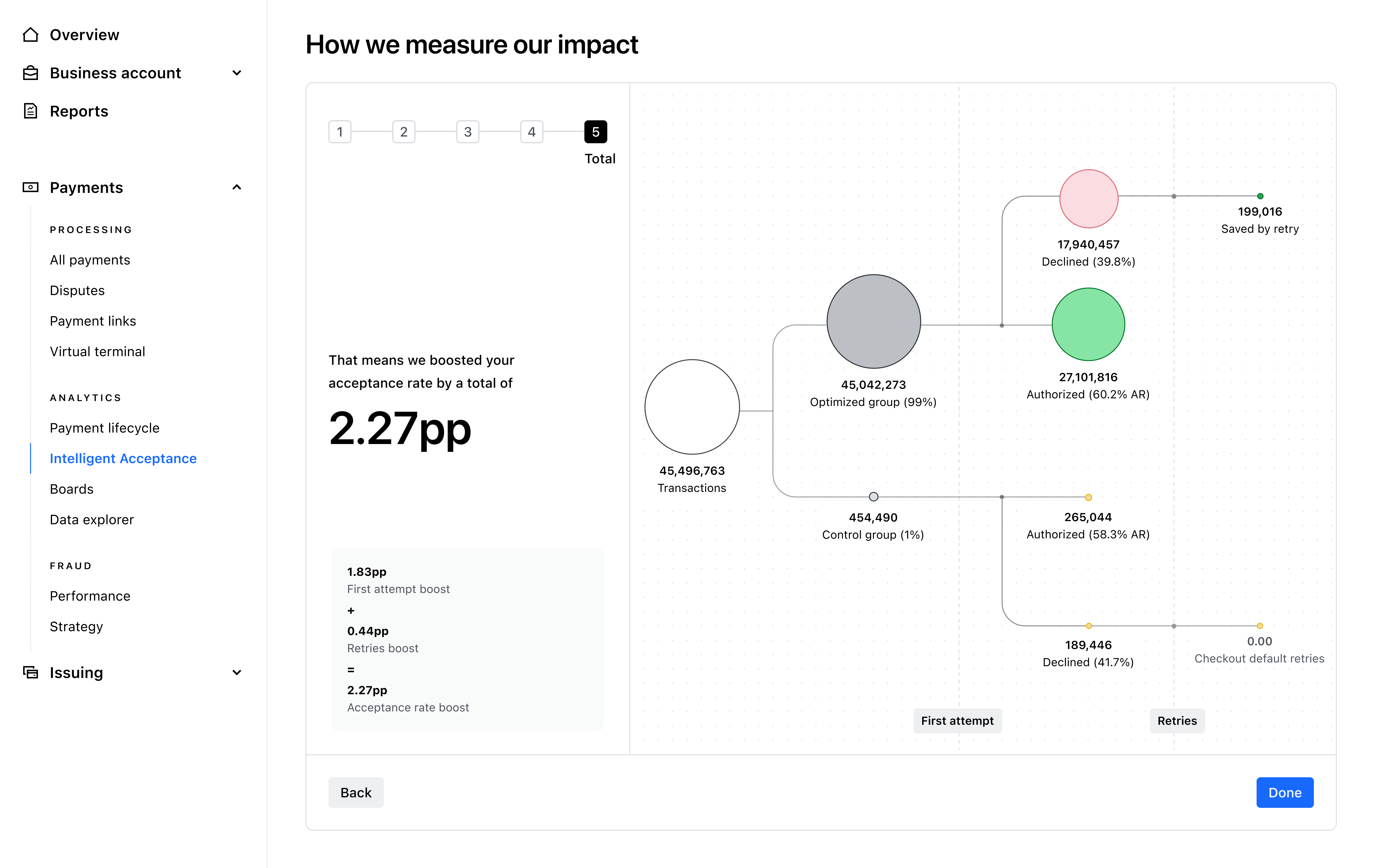1375x868 pixels.
Task: Open Data explorer
Action: (92, 520)
